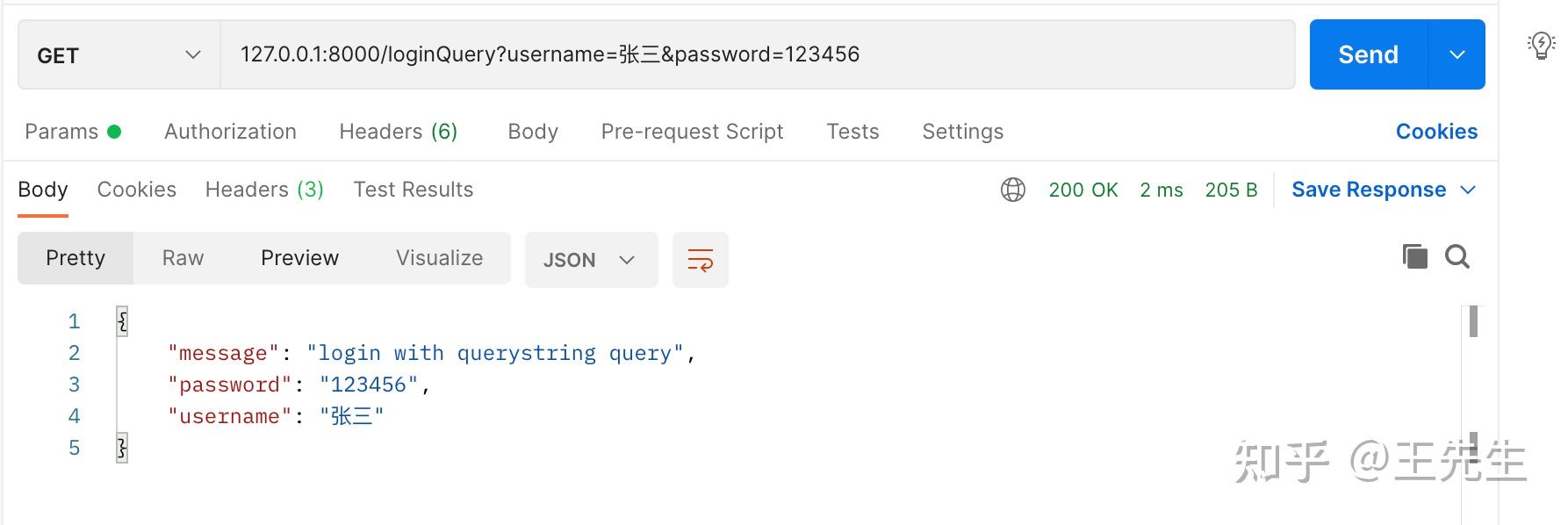The width and height of the screenshot is (1568, 525).
Task: Click the response body vertical scrollbar
Action: pyautogui.click(x=1472, y=321)
